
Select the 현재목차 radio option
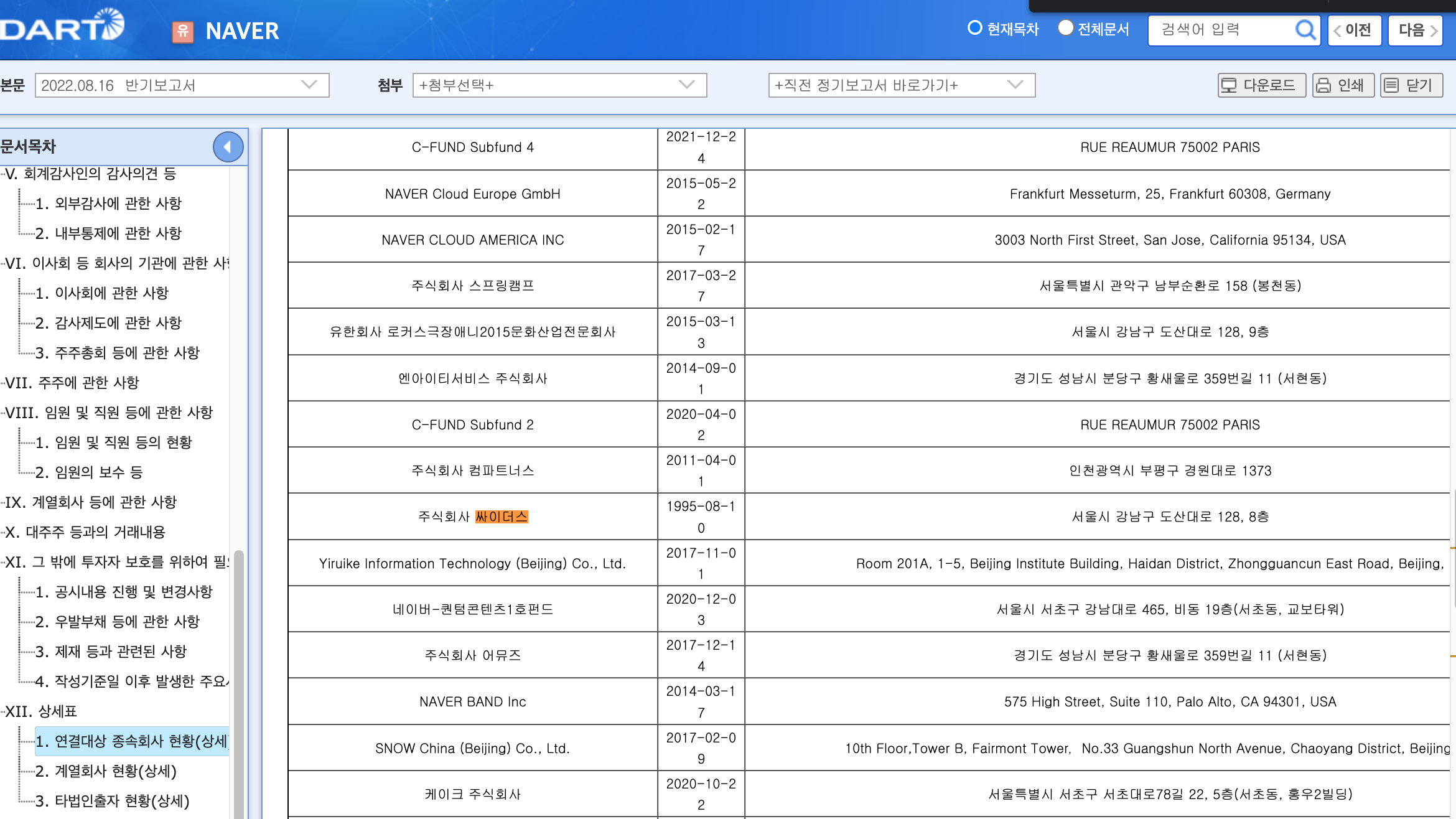coord(974,28)
